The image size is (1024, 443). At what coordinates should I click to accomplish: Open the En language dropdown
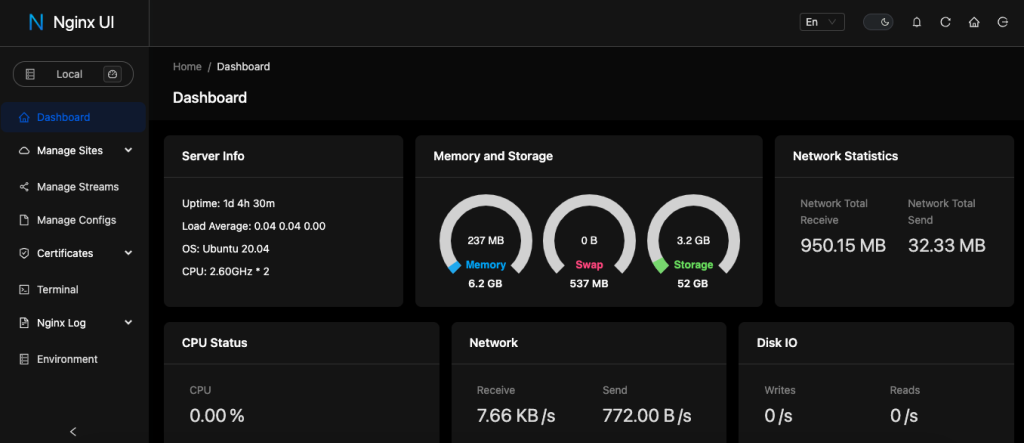coord(822,22)
